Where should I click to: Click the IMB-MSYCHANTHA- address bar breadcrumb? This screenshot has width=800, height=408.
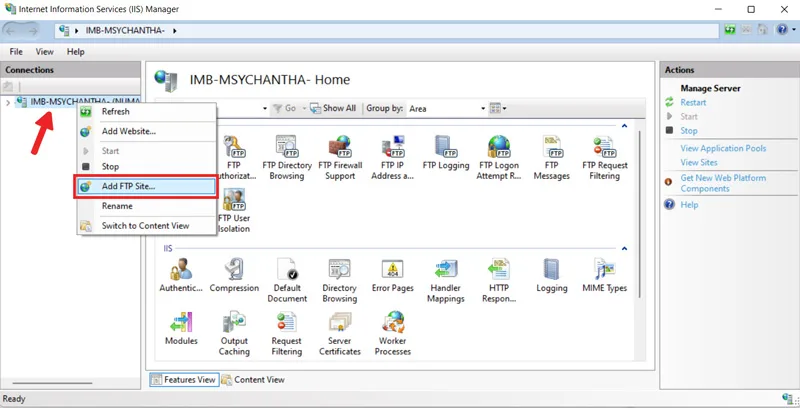125,31
